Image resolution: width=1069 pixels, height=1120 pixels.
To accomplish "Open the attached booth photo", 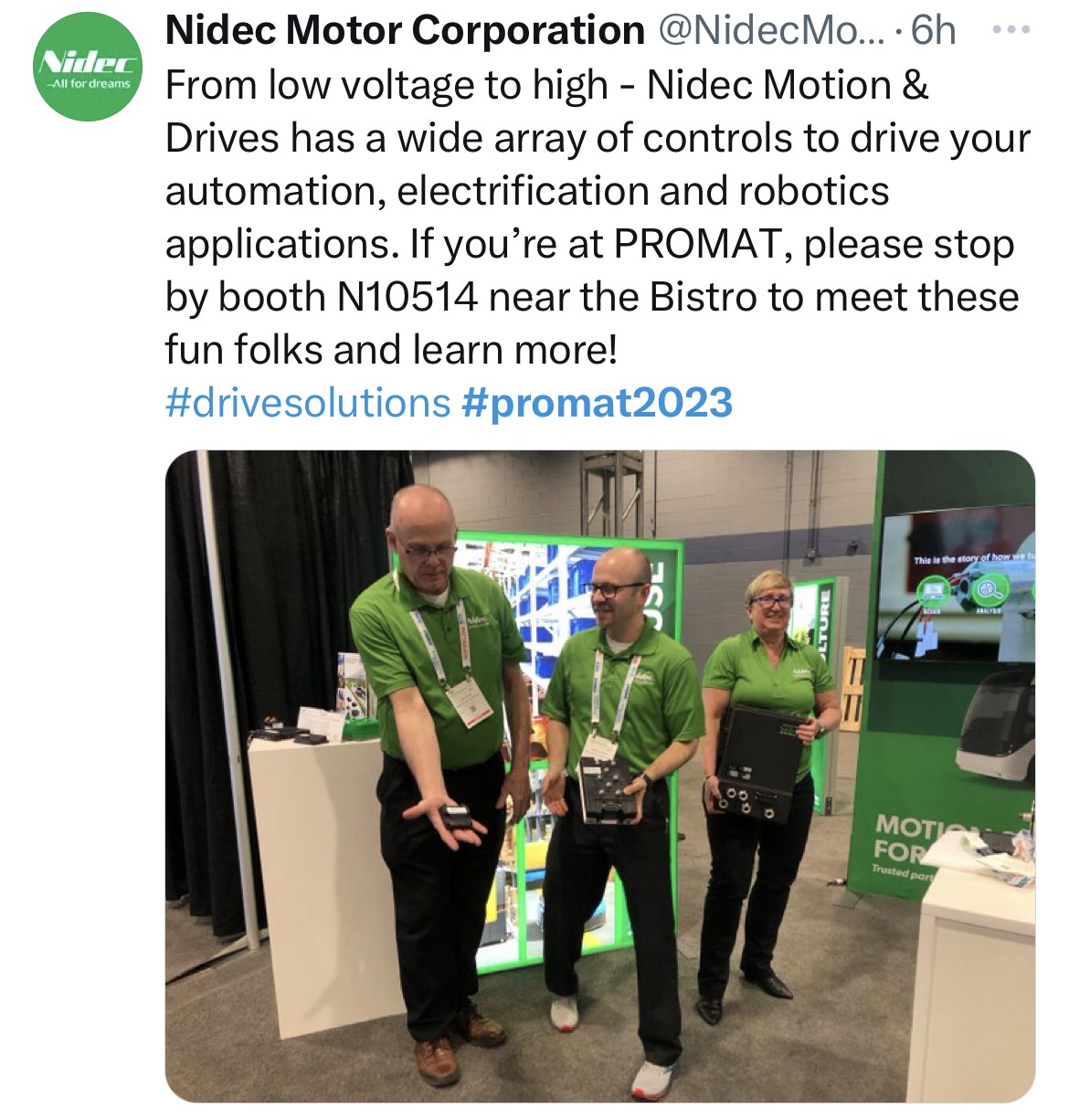I will click(599, 776).
